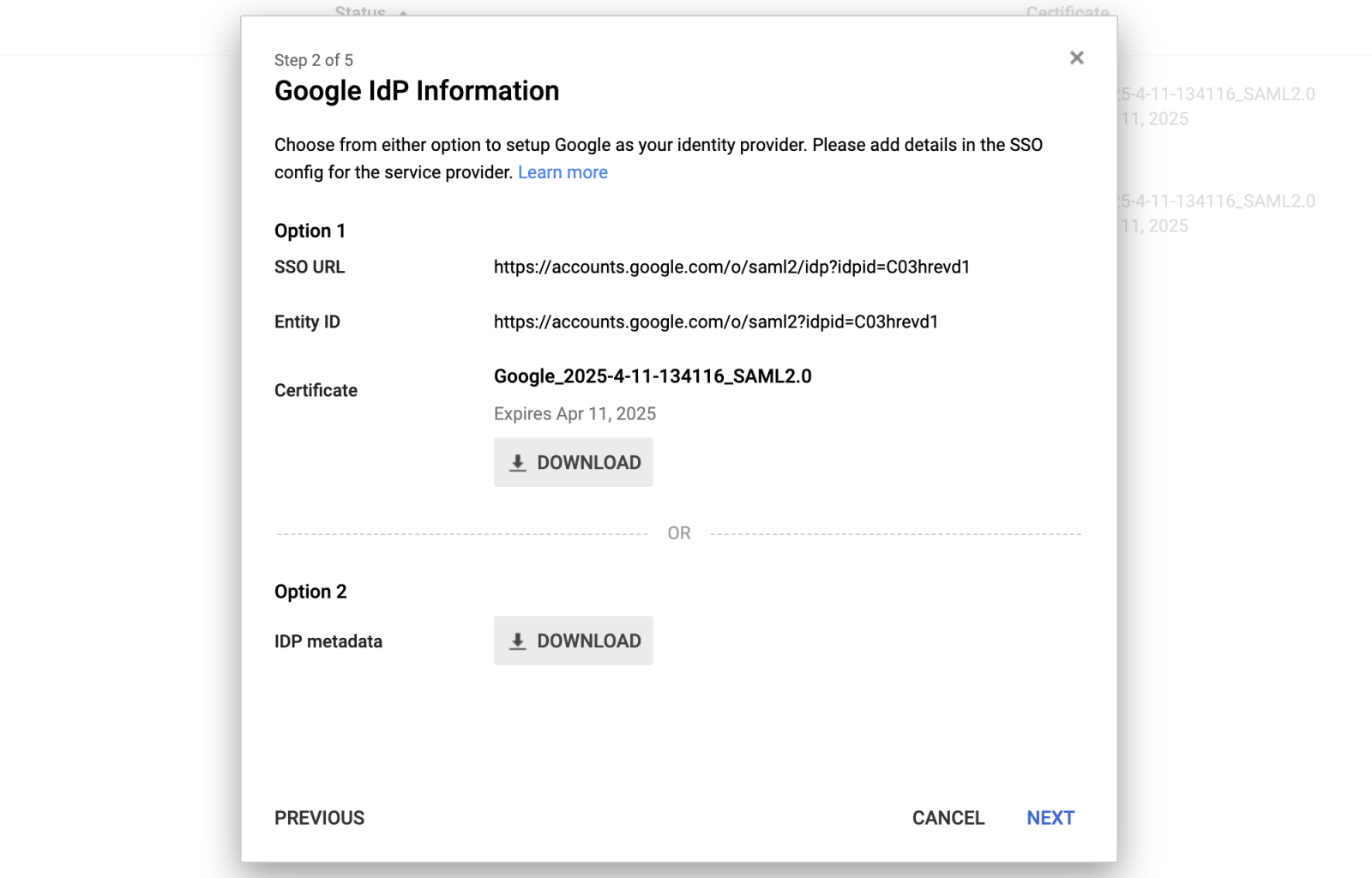Click certificate name Google_2025-4-11-134116_SAML2.0
The image size is (1372, 878).
click(653, 376)
